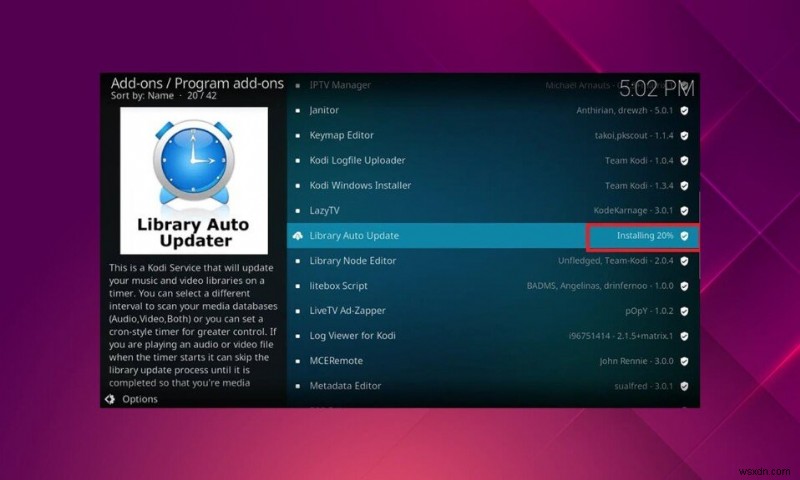Screen dimensions: 800x480
Task: Click verified shield for Log Viewer for Kodi
Action: point(684,336)
